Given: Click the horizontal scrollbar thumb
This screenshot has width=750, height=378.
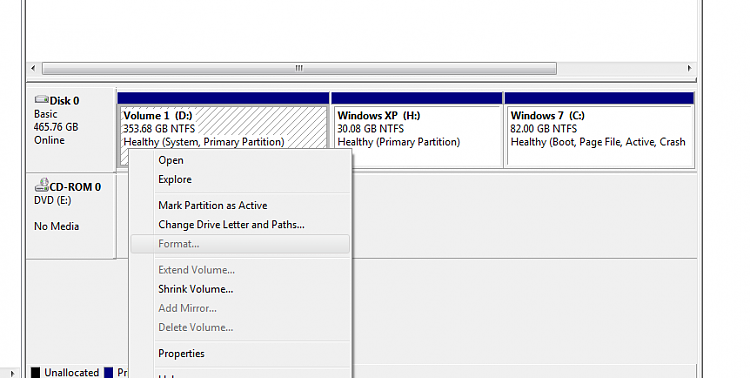Looking at the screenshot, I should coord(299,68).
